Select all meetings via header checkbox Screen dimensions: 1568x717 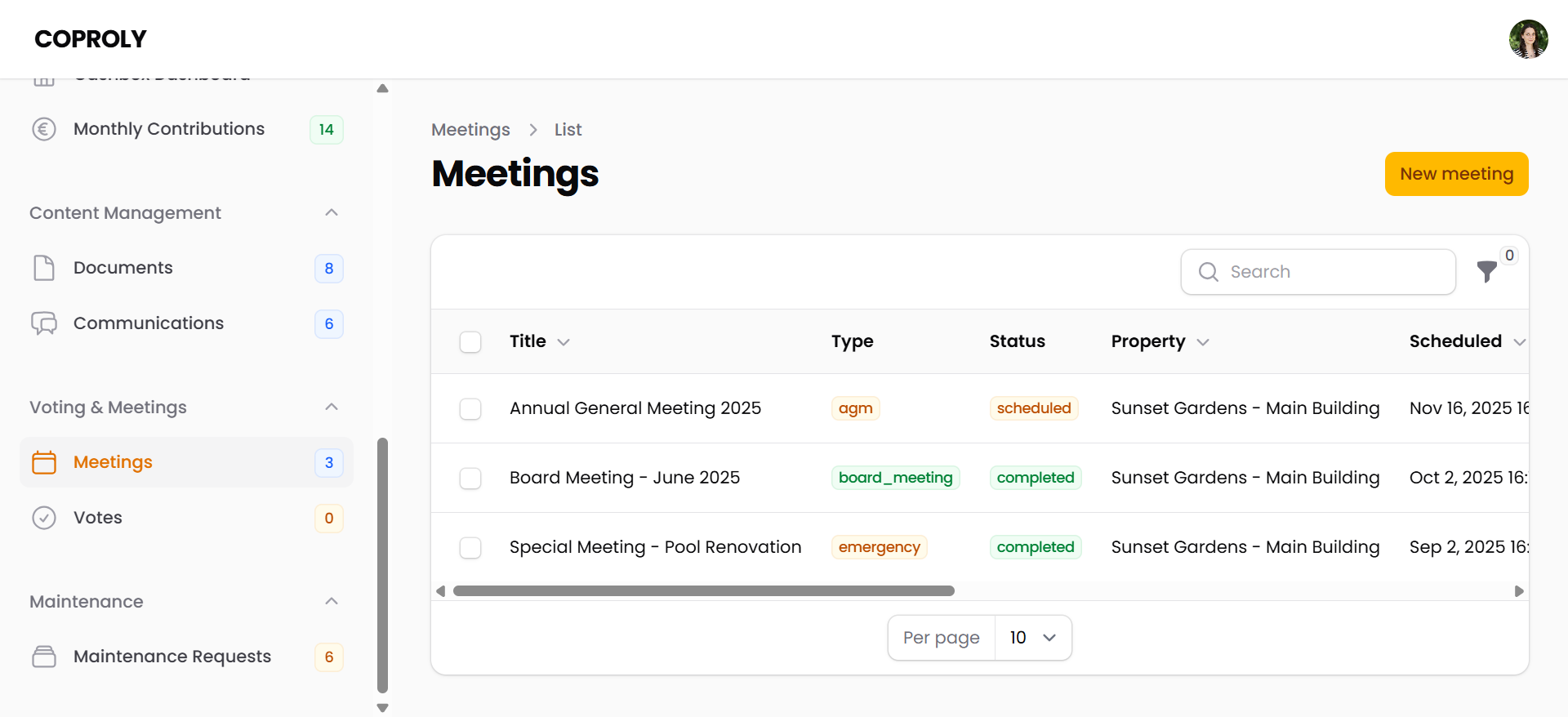470,341
